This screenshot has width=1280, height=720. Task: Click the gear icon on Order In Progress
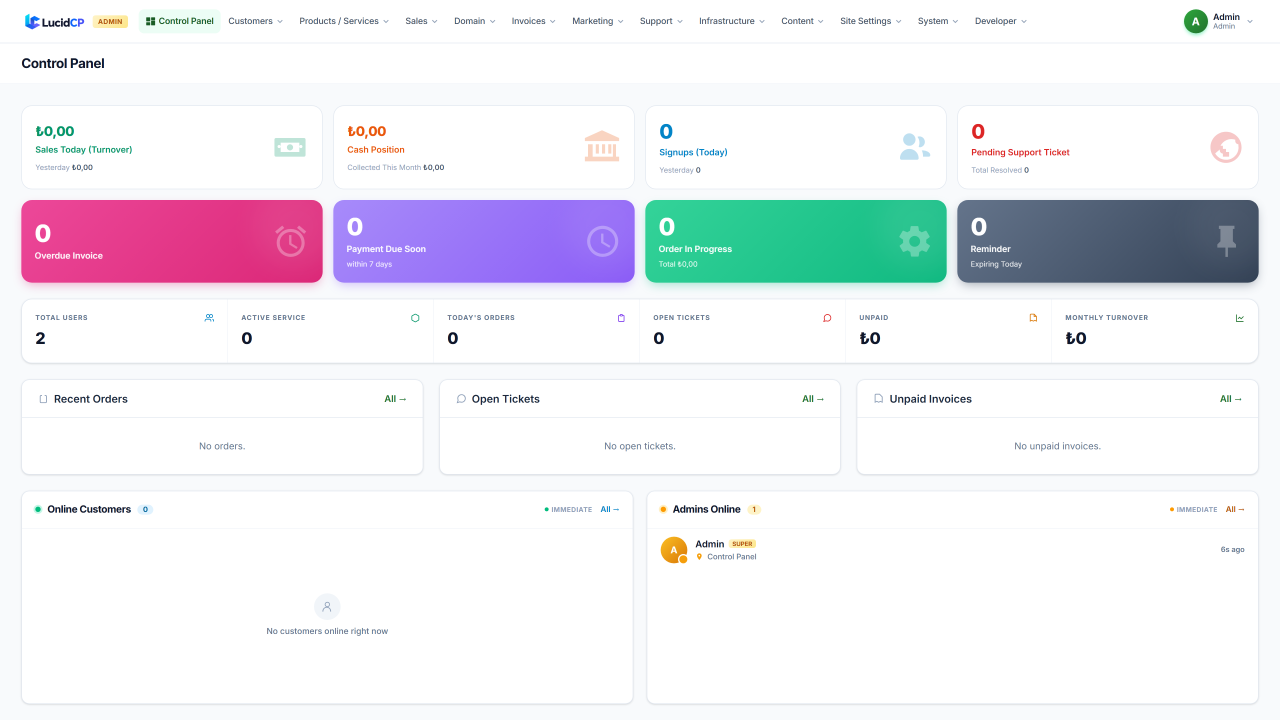914,241
